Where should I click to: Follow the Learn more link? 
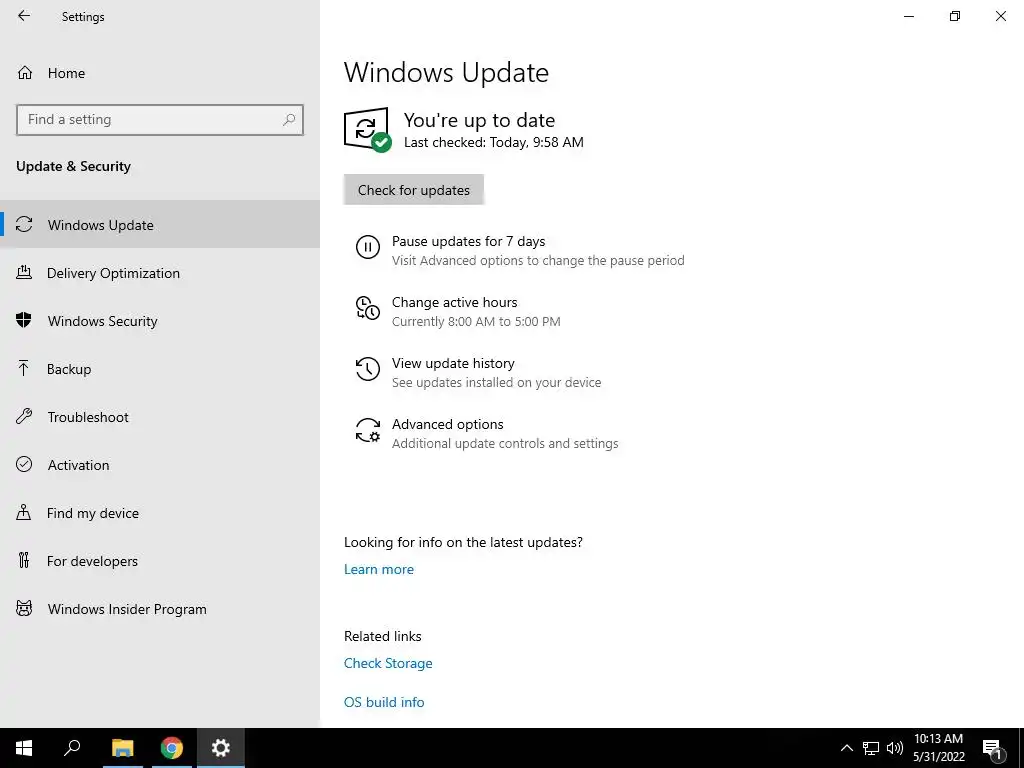[x=379, y=569]
